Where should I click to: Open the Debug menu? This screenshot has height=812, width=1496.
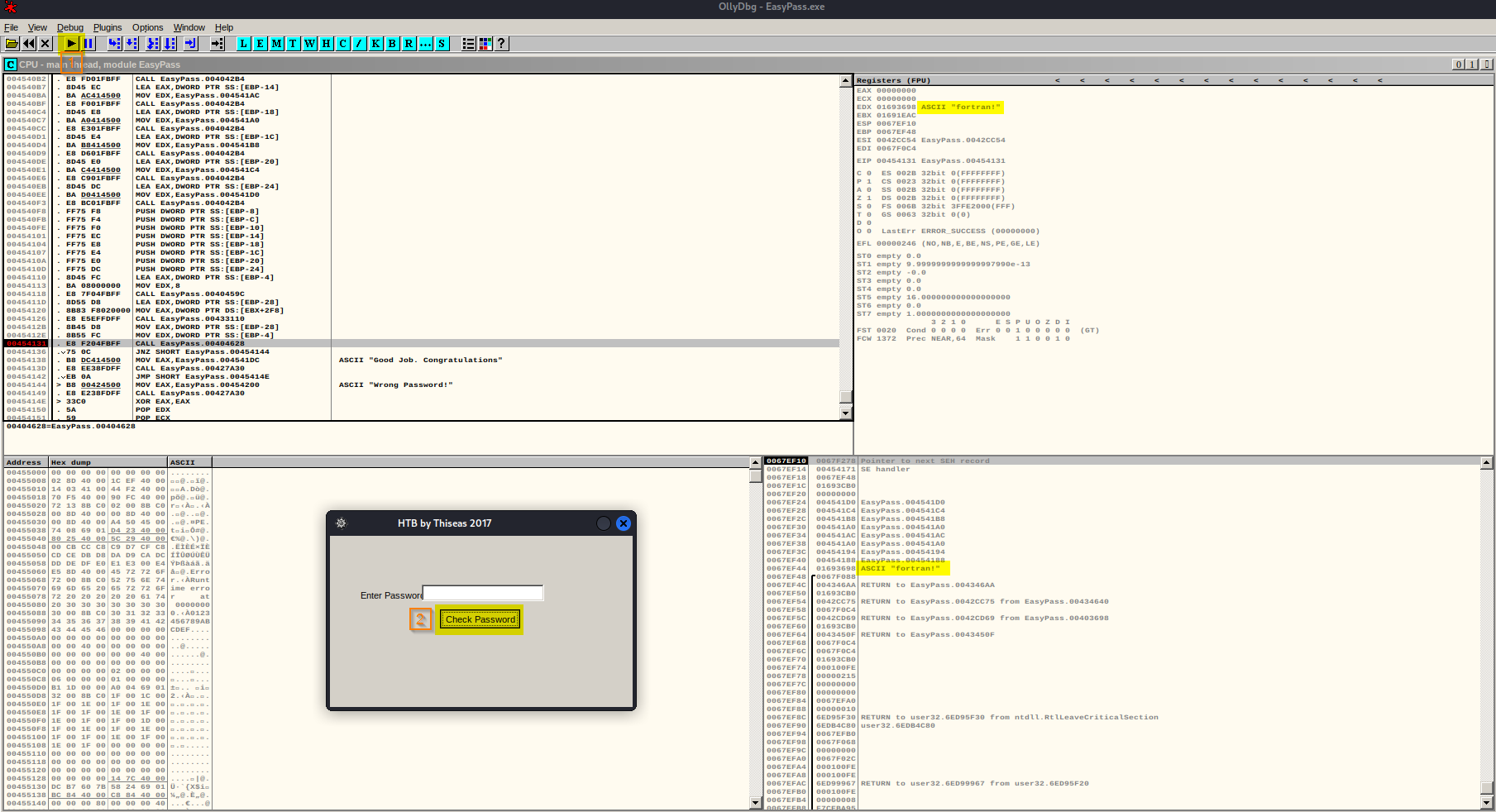click(x=70, y=27)
